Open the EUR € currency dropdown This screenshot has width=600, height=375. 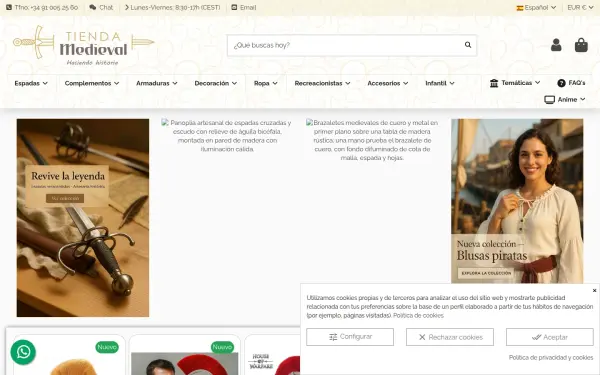(580, 7)
